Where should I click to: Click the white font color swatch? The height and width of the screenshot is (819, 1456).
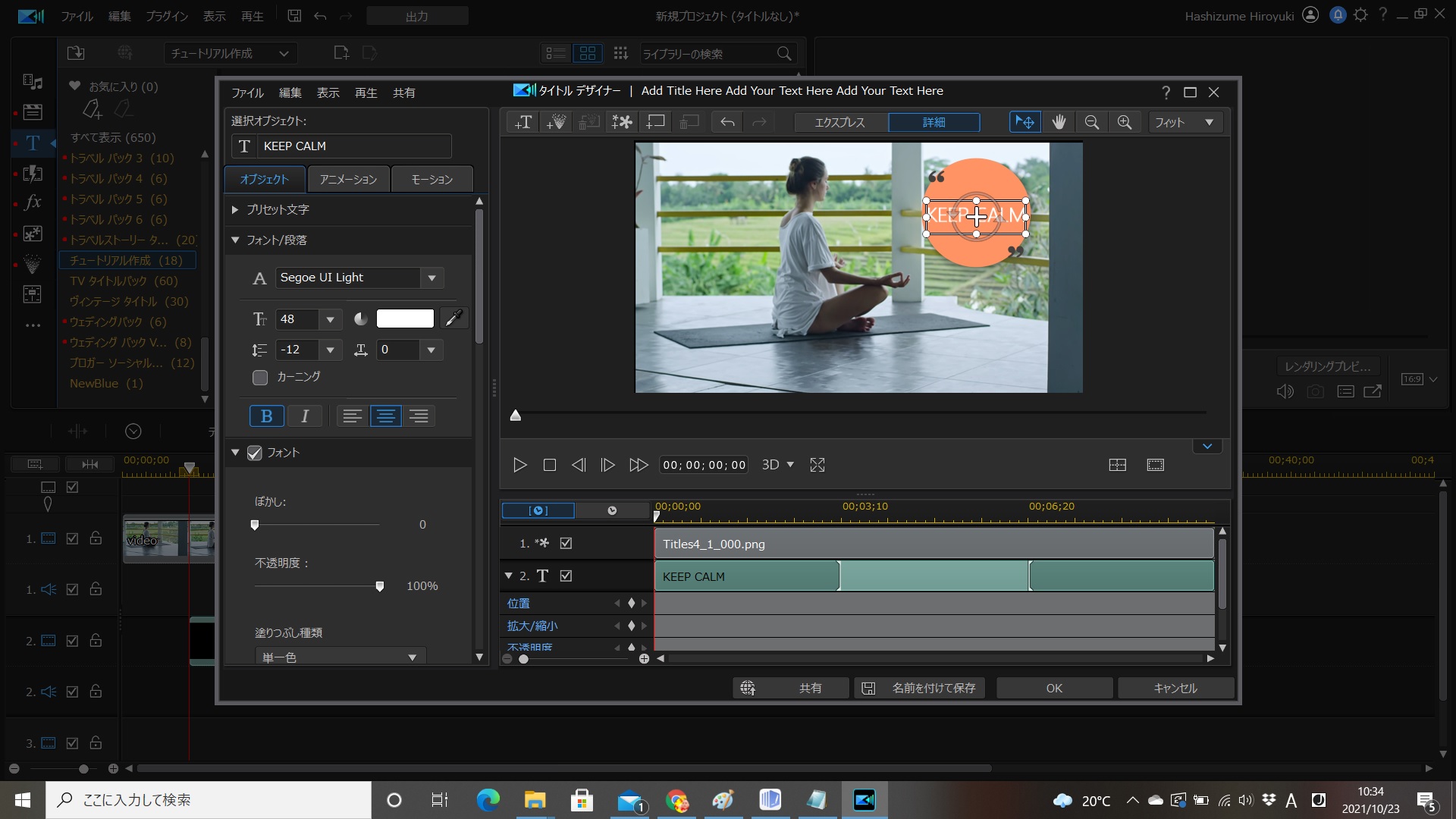tap(405, 318)
